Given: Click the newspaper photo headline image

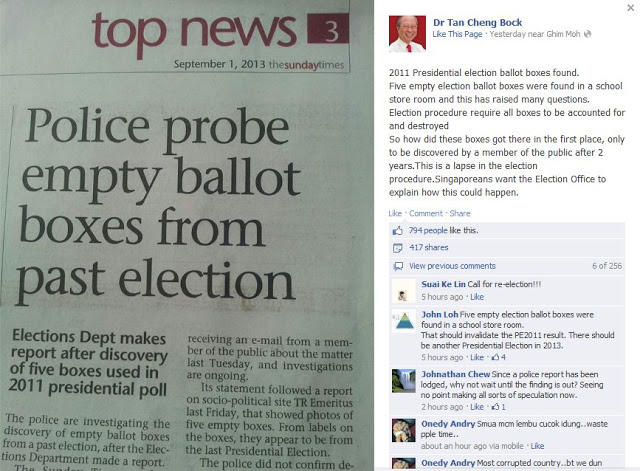Looking at the screenshot, I should [187, 236].
